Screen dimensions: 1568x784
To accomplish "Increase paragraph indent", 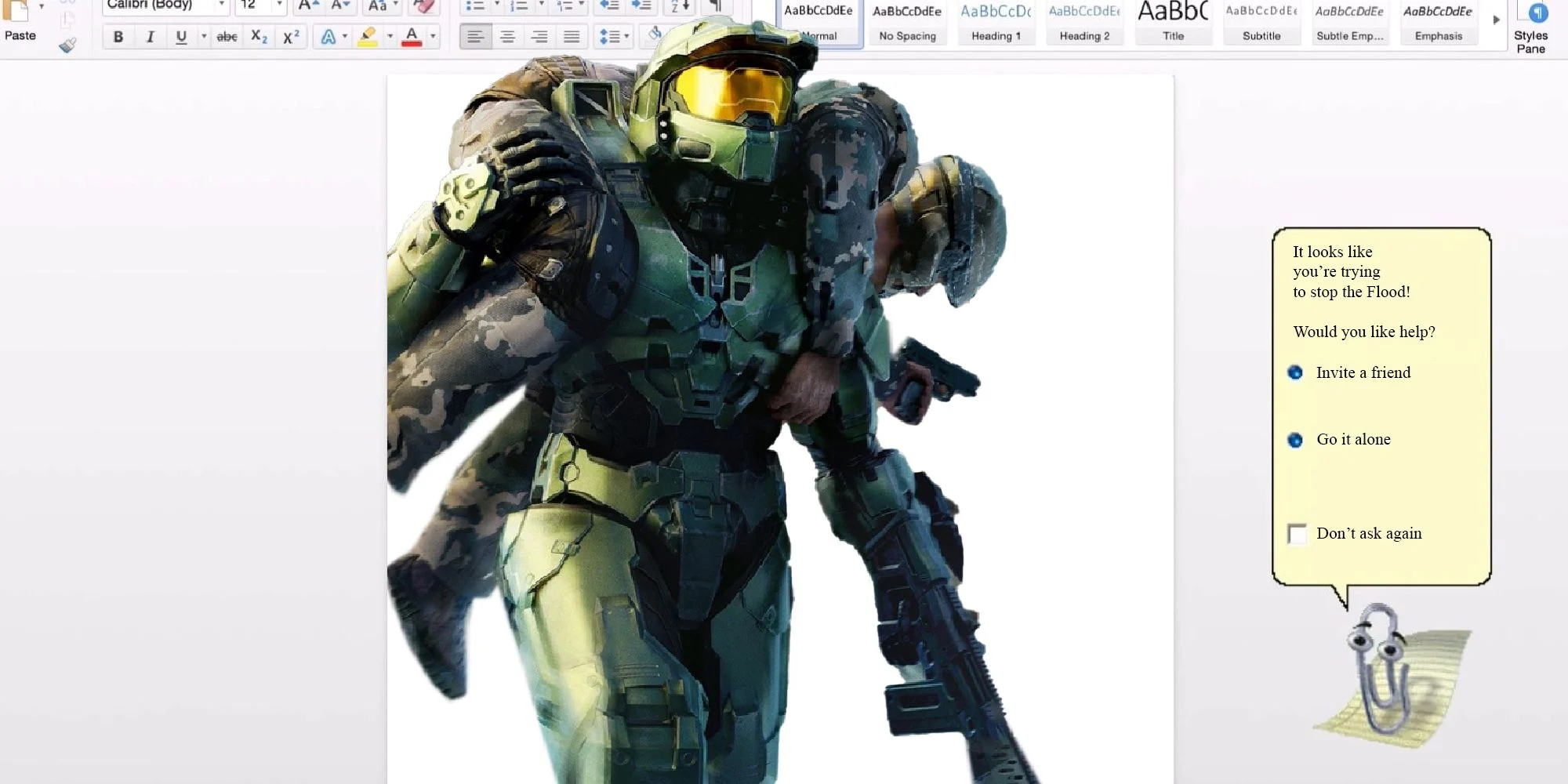I will click(x=641, y=5).
